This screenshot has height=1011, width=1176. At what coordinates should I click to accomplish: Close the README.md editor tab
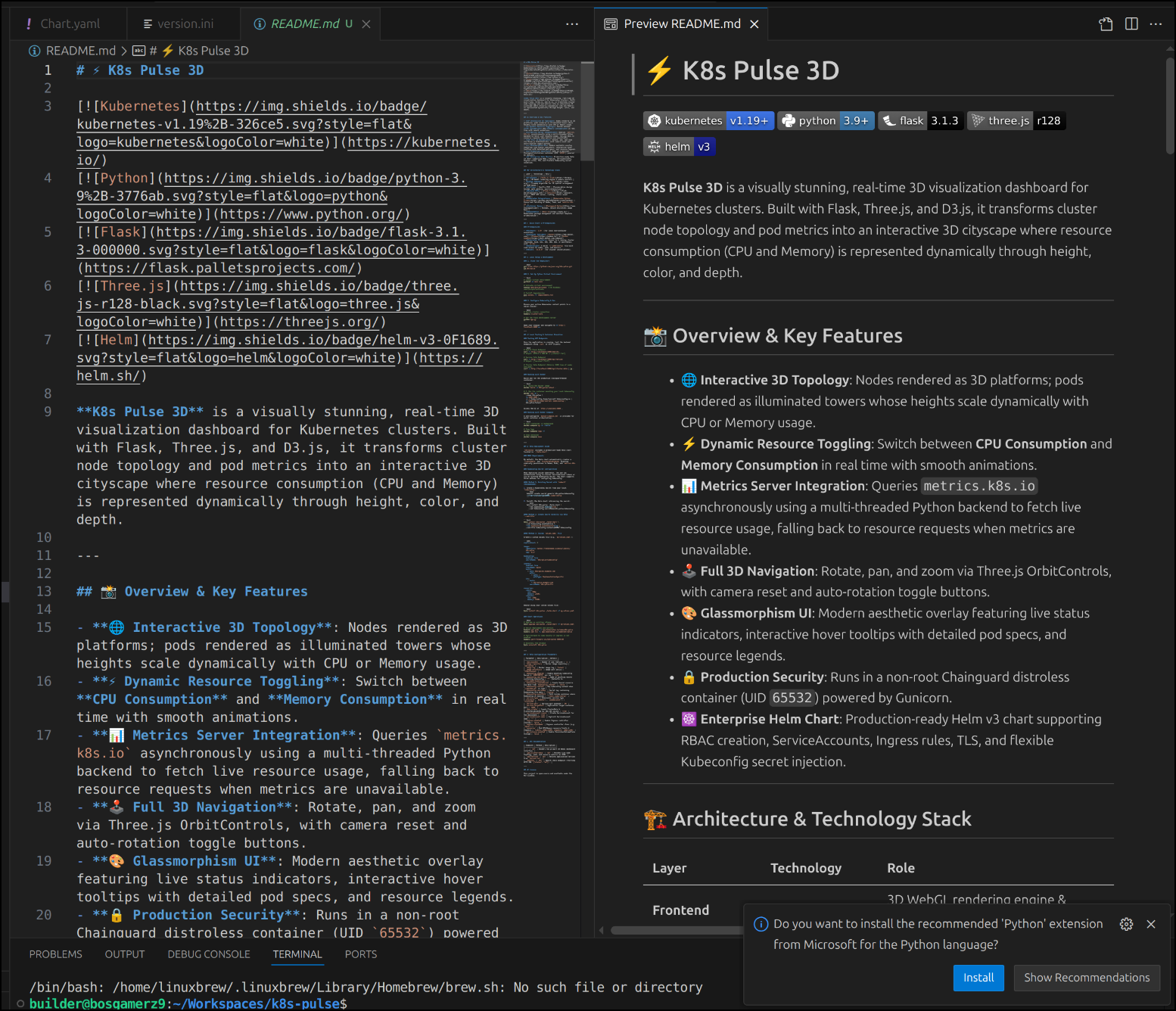(366, 24)
